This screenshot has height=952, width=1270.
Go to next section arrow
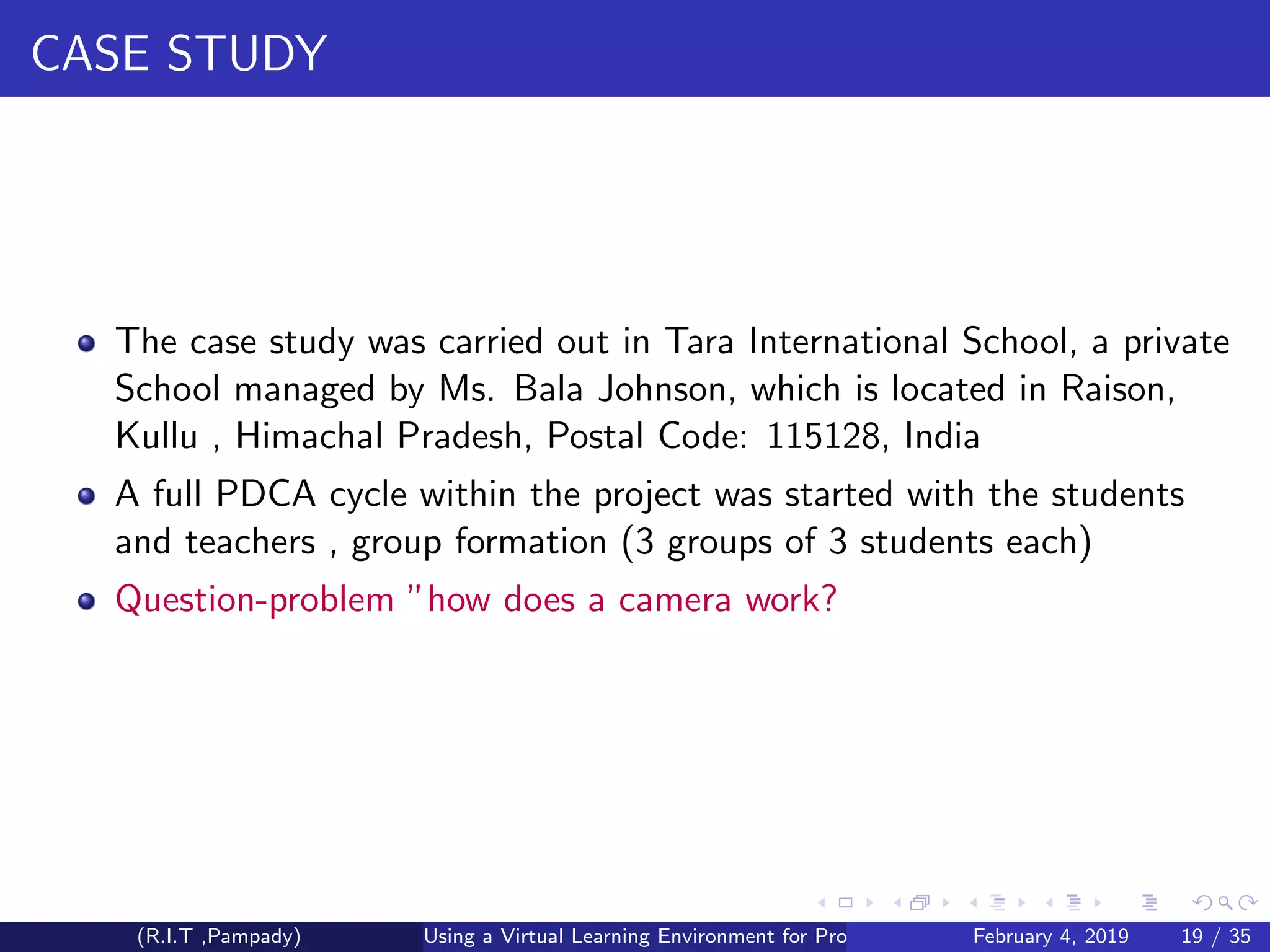click(x=1097, y=903)
